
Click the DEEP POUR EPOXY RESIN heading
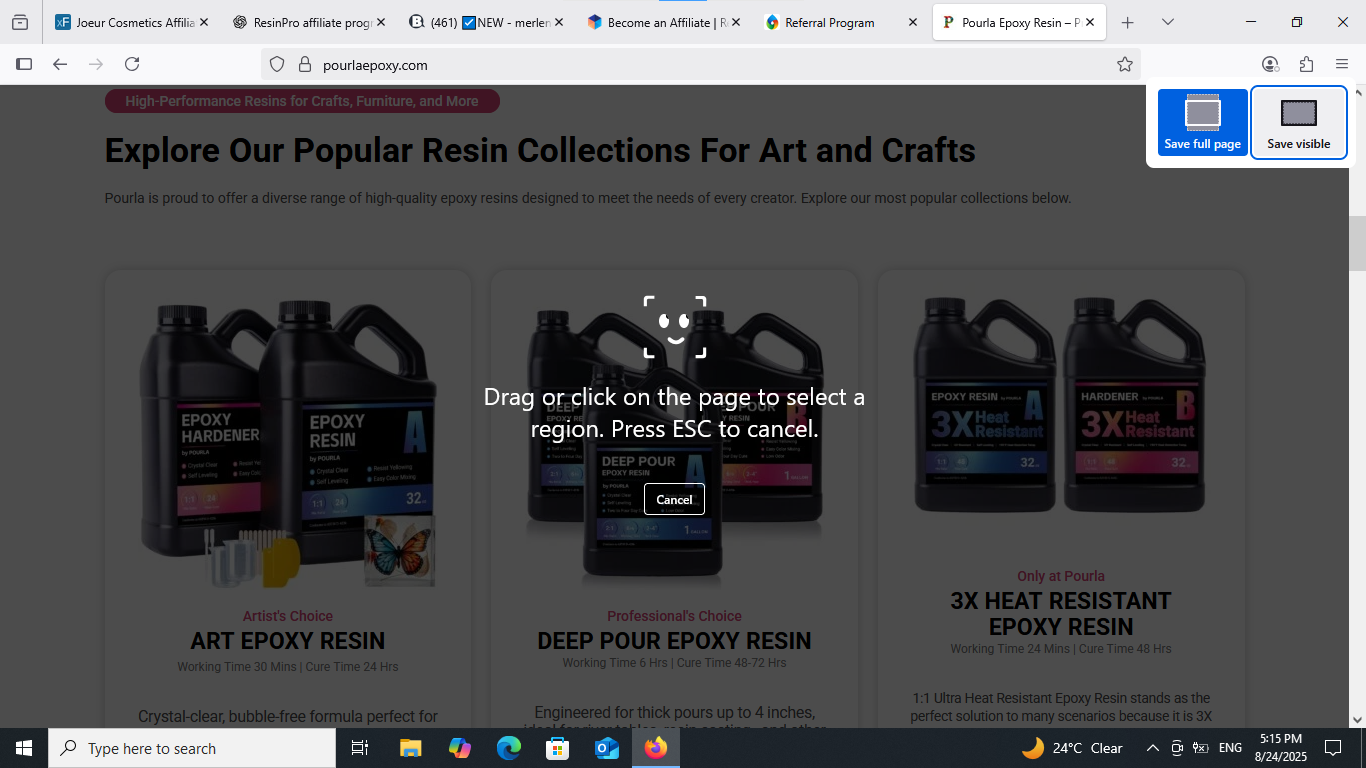coord(674,641)
